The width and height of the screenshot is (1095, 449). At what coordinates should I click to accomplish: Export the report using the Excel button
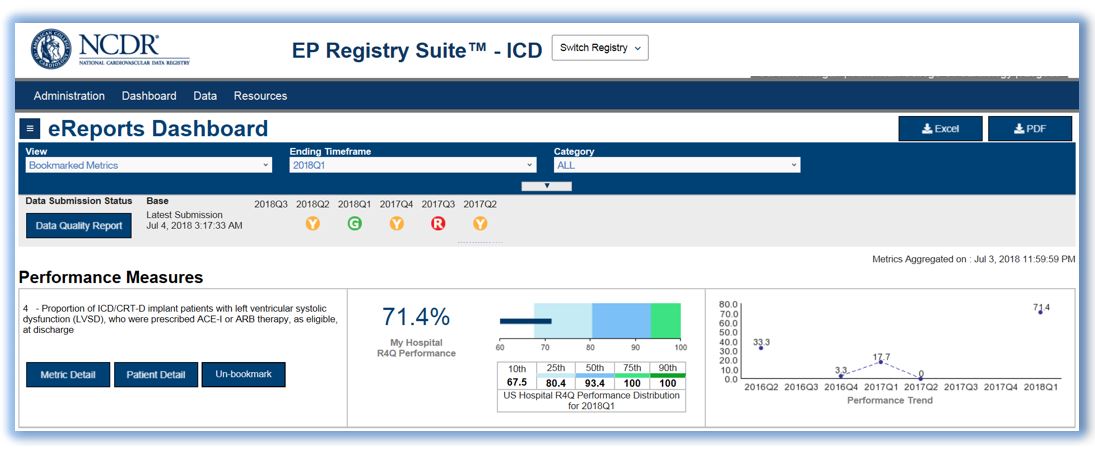coord(940,129)
